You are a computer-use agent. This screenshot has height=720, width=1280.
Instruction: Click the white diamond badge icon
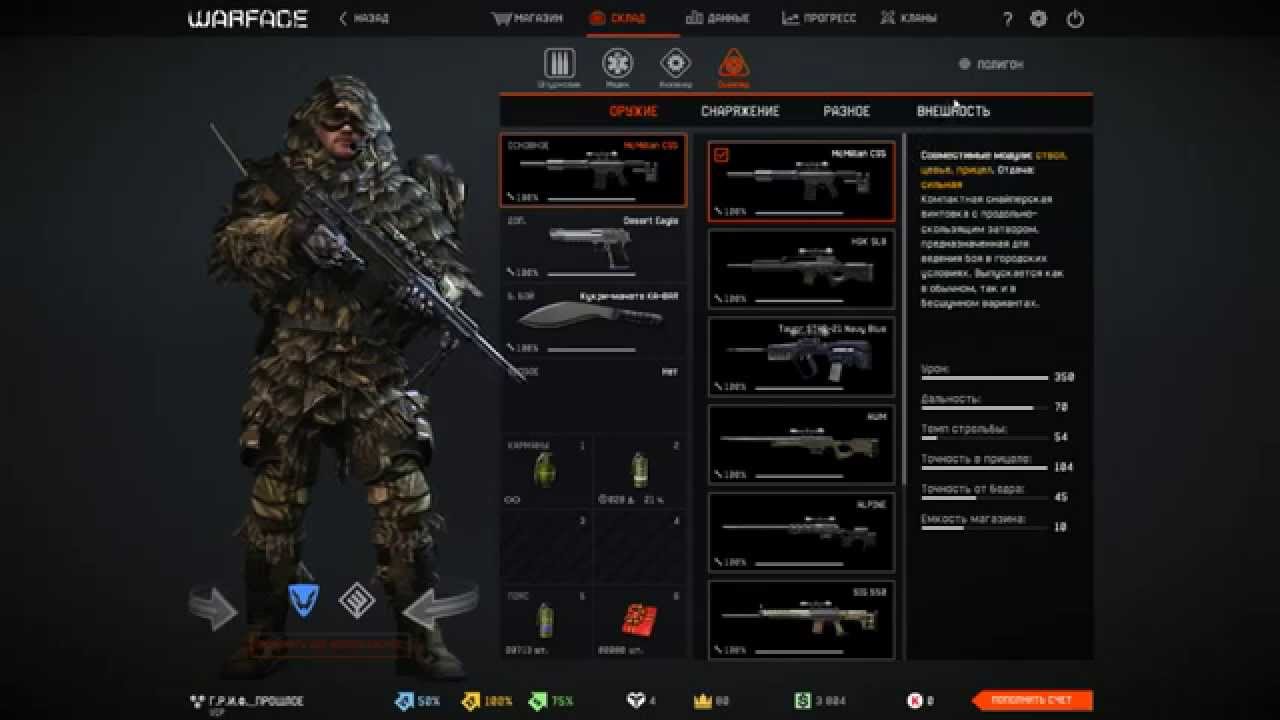356,600
